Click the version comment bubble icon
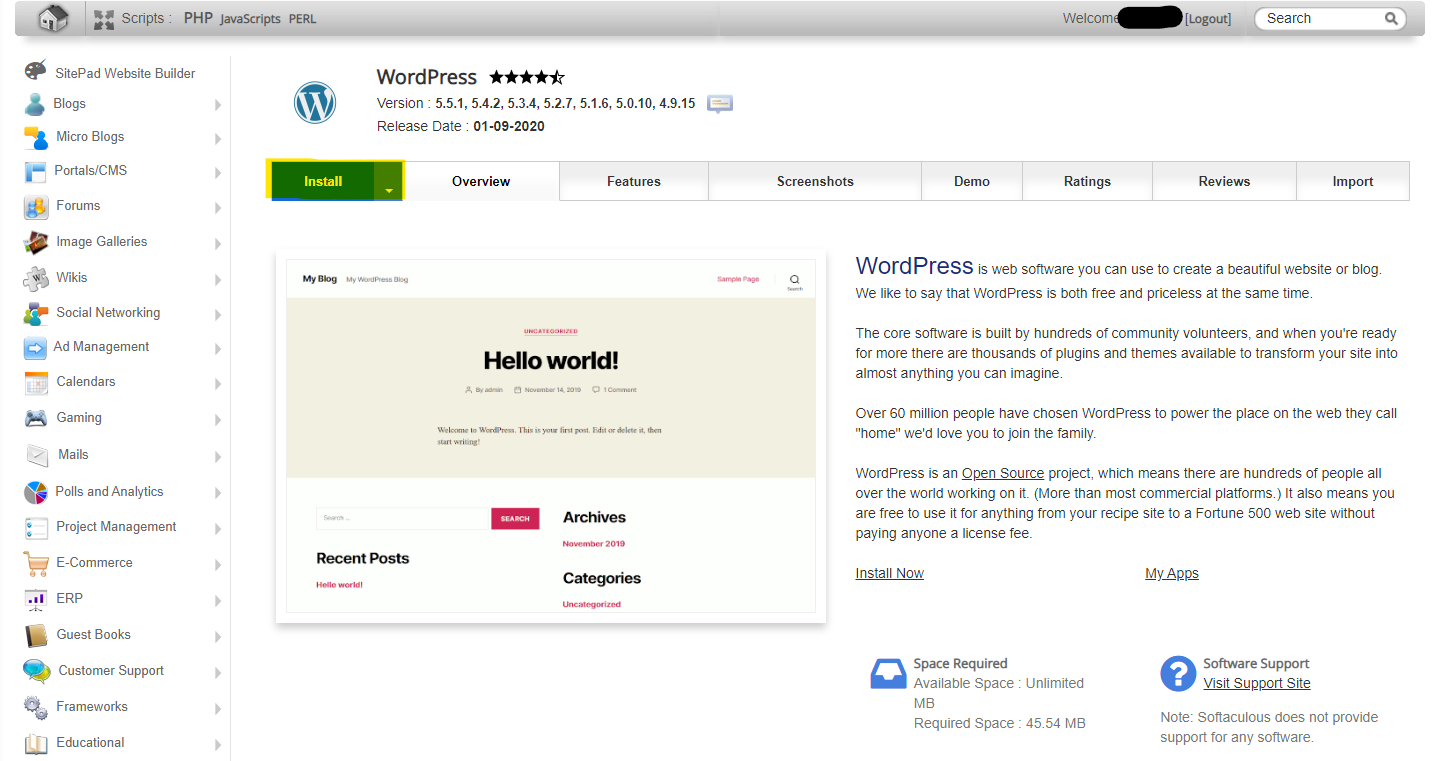 pyautogui.click(x=720, y=104)
